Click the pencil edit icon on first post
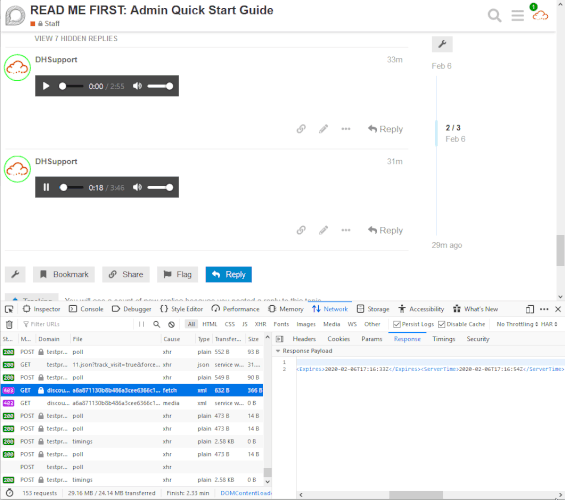The width and height of the screenshot is (565, 500). (324, 129)
